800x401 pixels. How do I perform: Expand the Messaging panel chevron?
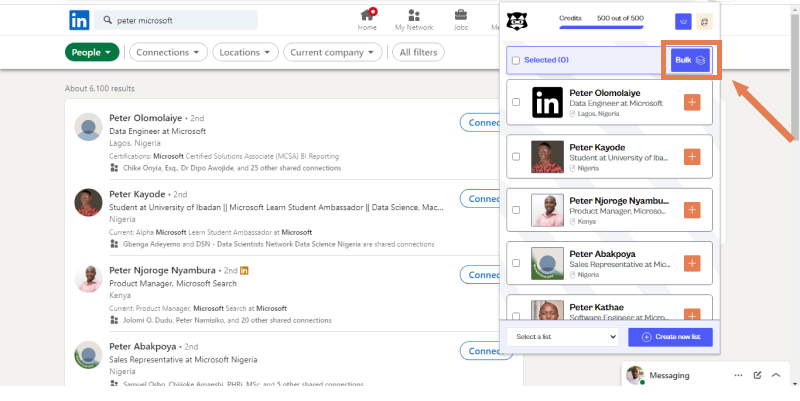pos(776,375)
